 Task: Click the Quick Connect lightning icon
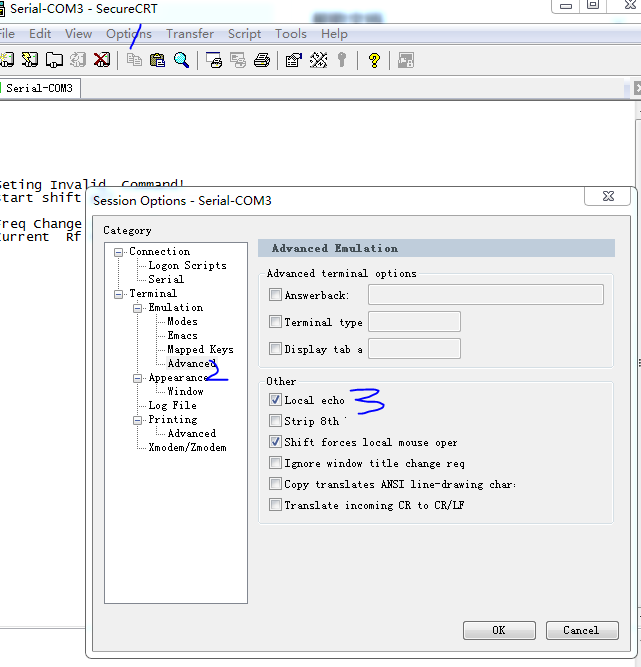click(30, 60)
